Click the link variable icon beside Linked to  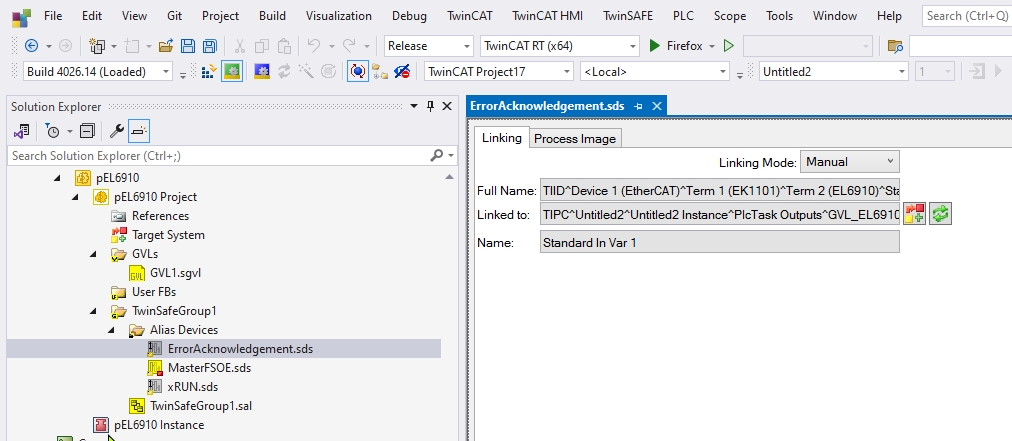point(914,214)
